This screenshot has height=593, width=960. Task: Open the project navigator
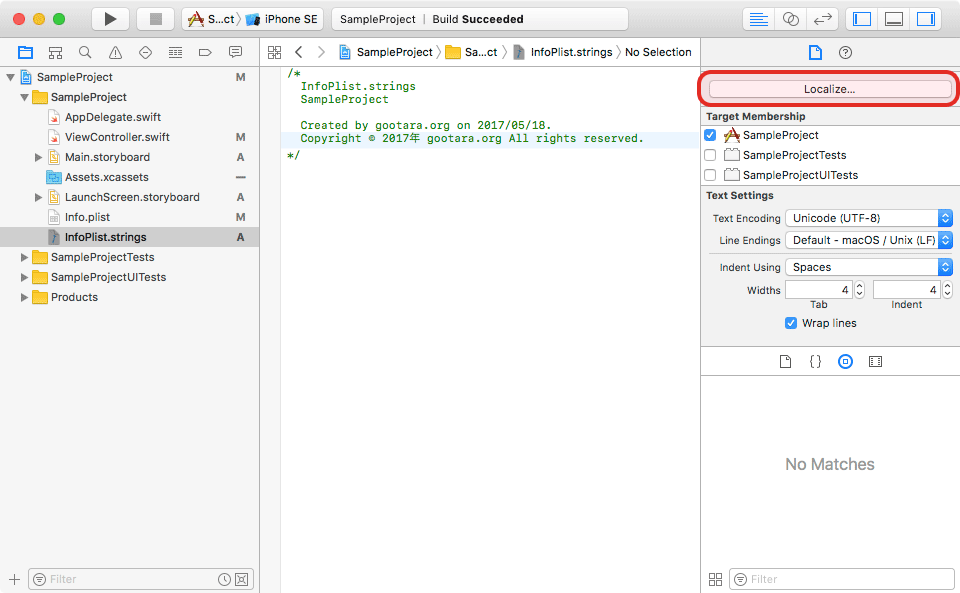tap(25, 53)
